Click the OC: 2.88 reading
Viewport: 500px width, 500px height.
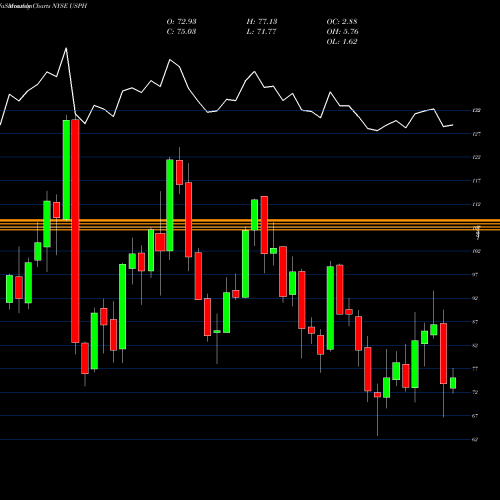tap(342, 22)
